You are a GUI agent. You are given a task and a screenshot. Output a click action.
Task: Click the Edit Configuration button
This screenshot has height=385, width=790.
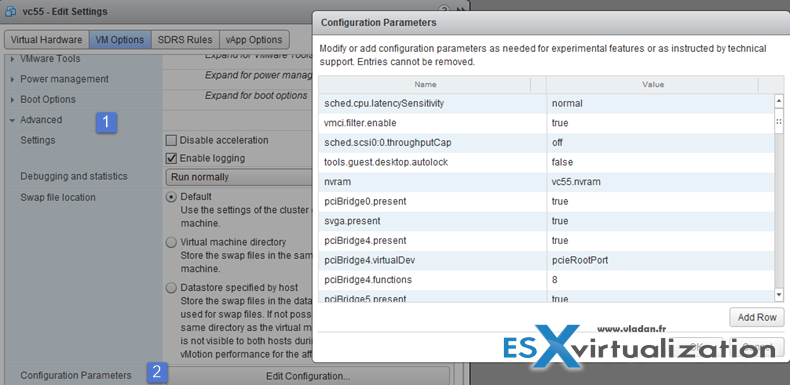pyautogui.click(x=308, y=376)
